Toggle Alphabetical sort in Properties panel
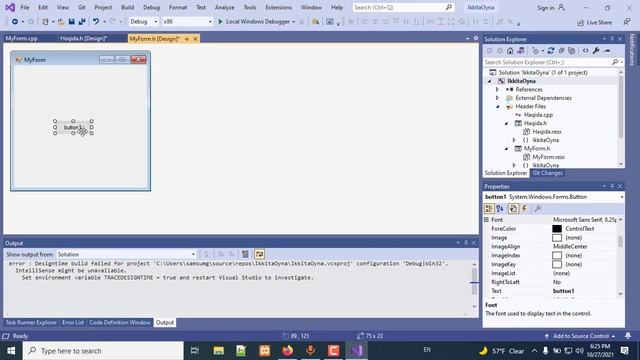 500,209
